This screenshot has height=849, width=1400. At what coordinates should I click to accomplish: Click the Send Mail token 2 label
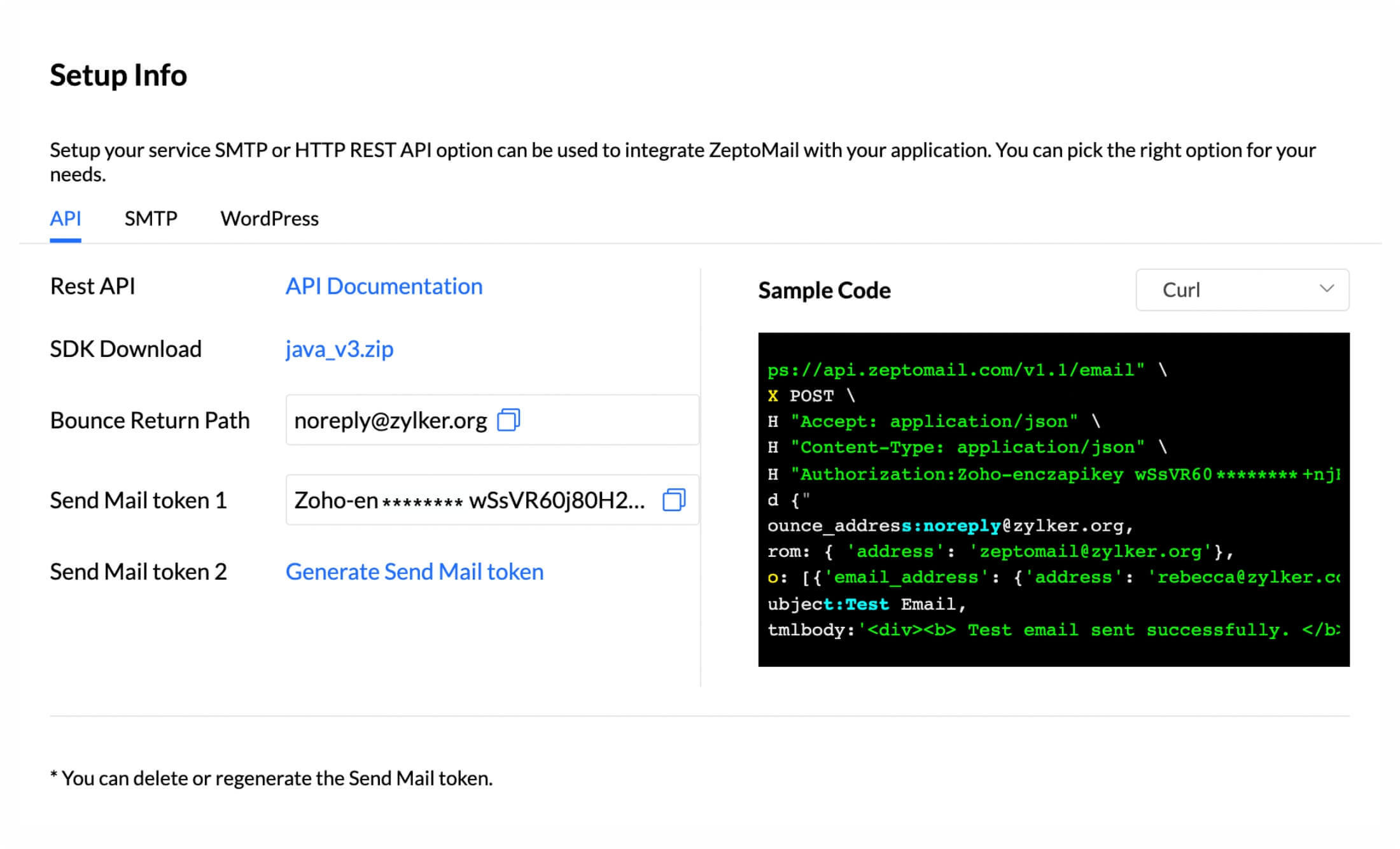click(138, 572)
